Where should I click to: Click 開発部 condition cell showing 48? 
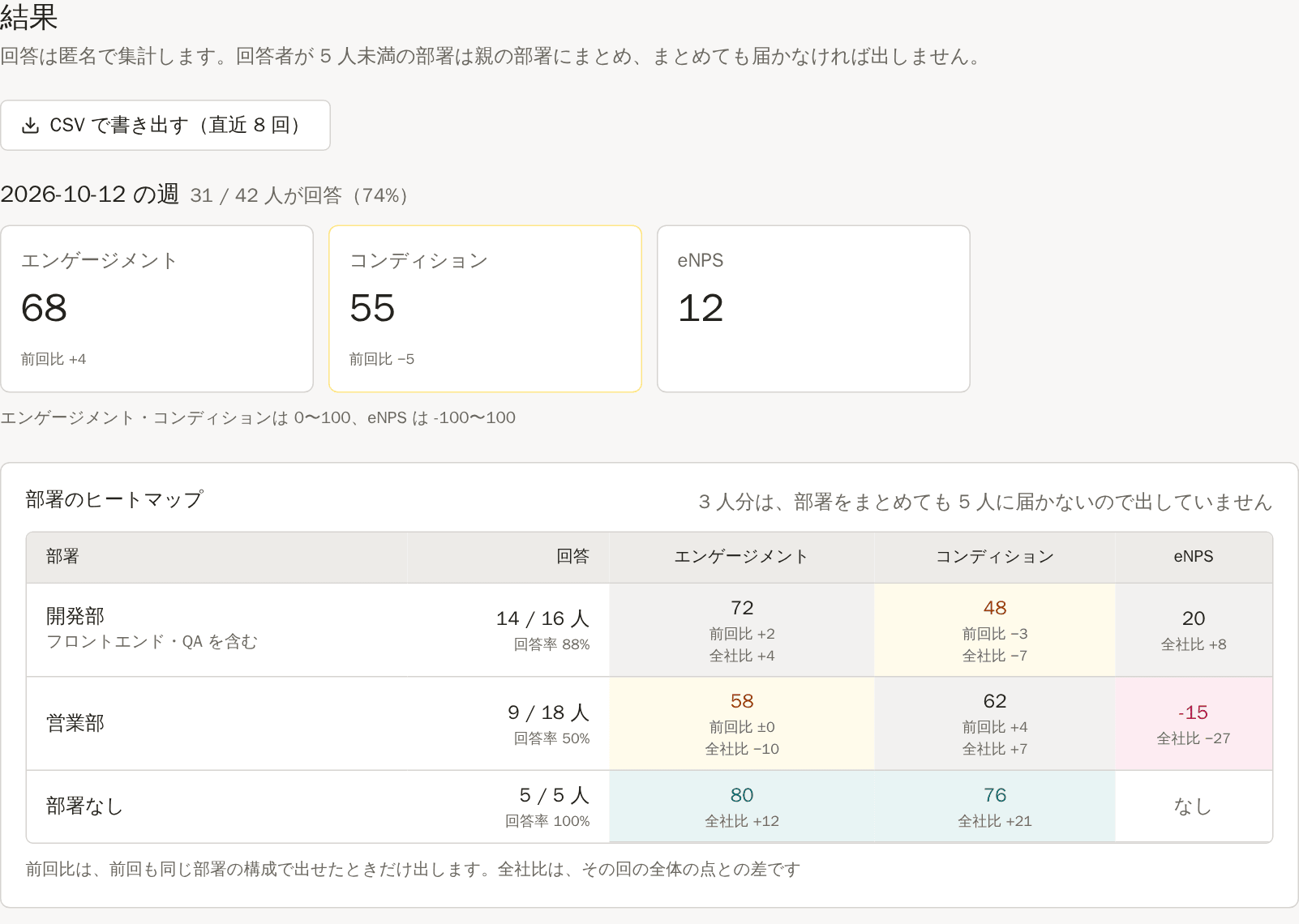pyautogui.click(x=995, y=630)
